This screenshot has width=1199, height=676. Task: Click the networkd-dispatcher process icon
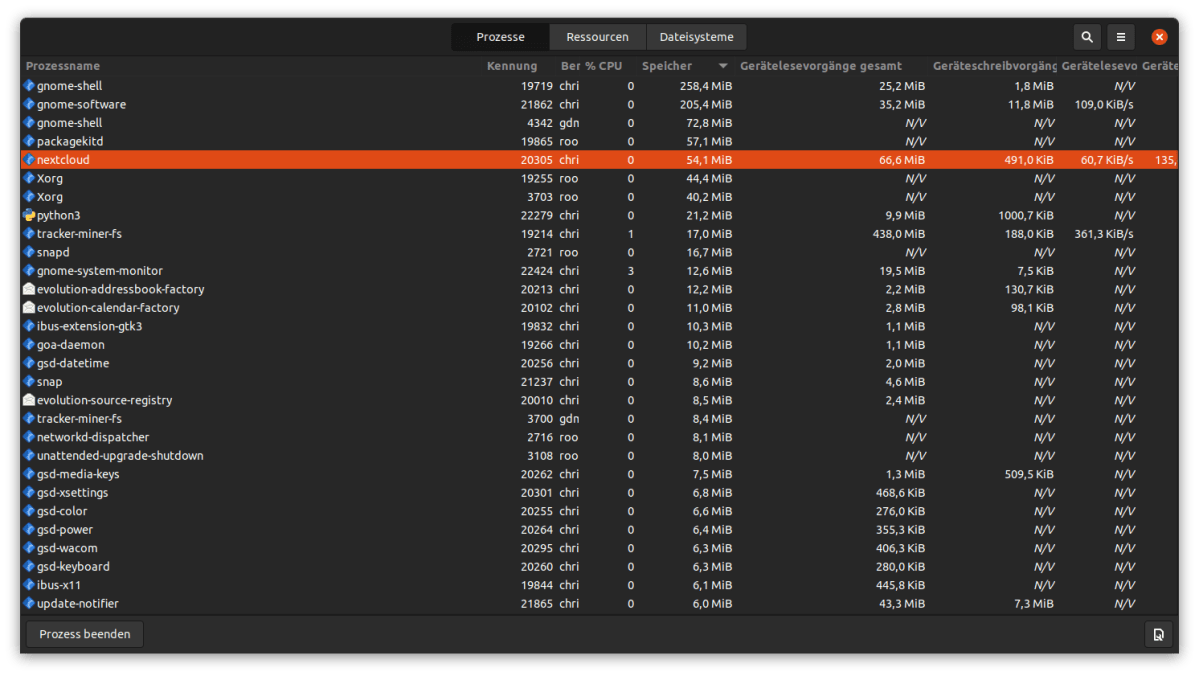tap(29, 437)
